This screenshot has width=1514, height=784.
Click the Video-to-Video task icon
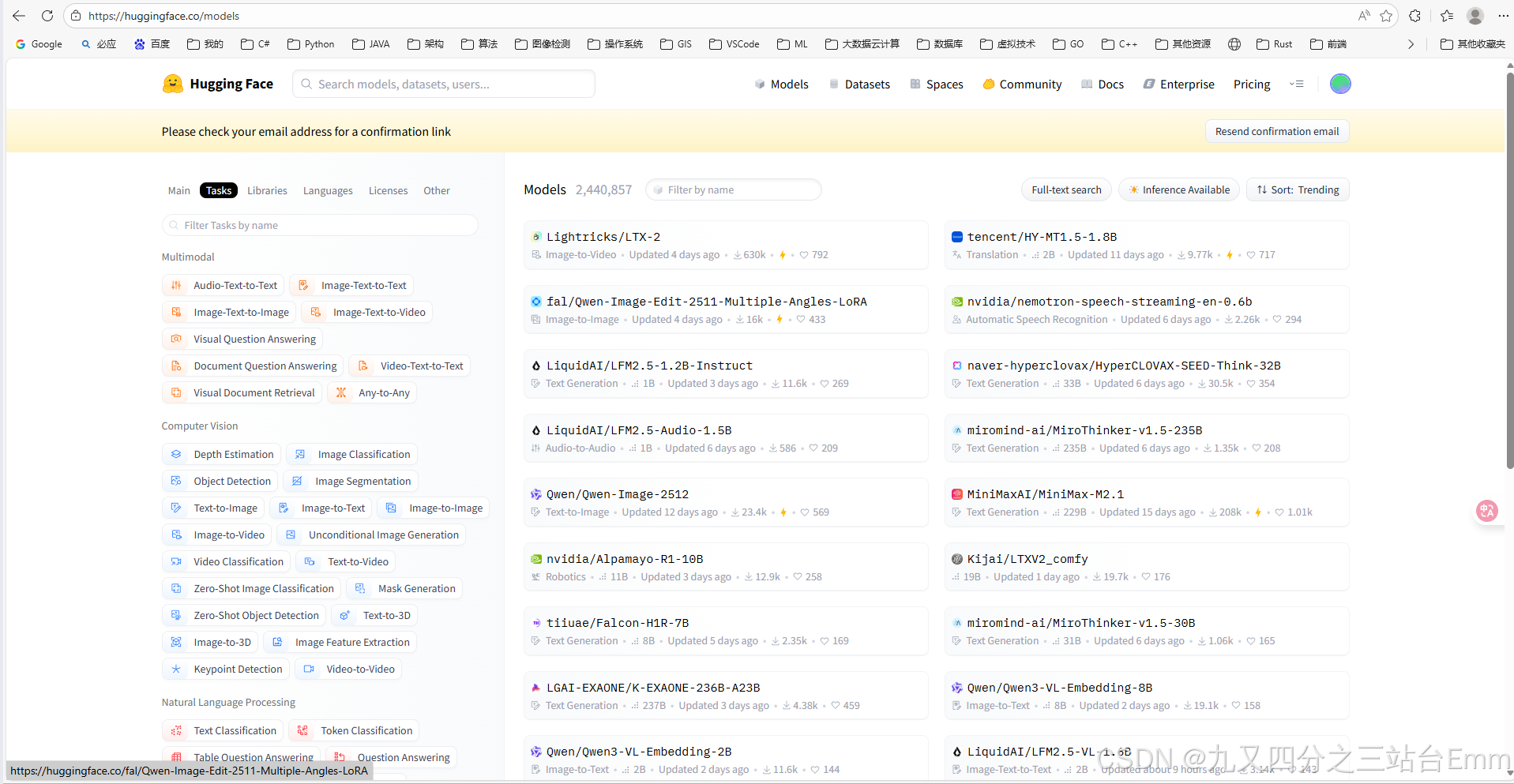click(310, 670)
